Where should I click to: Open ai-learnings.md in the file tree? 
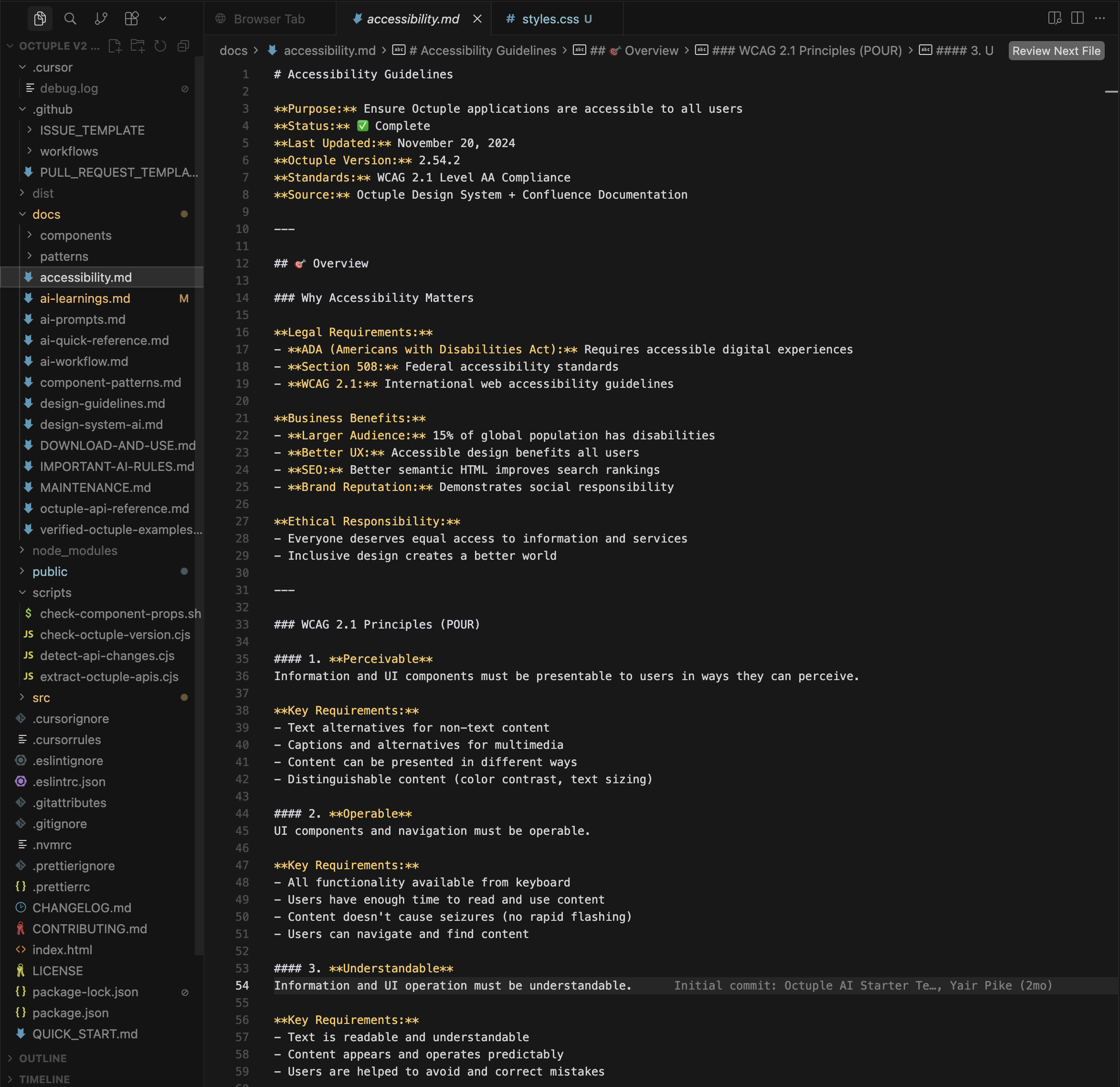pos(85,298)
